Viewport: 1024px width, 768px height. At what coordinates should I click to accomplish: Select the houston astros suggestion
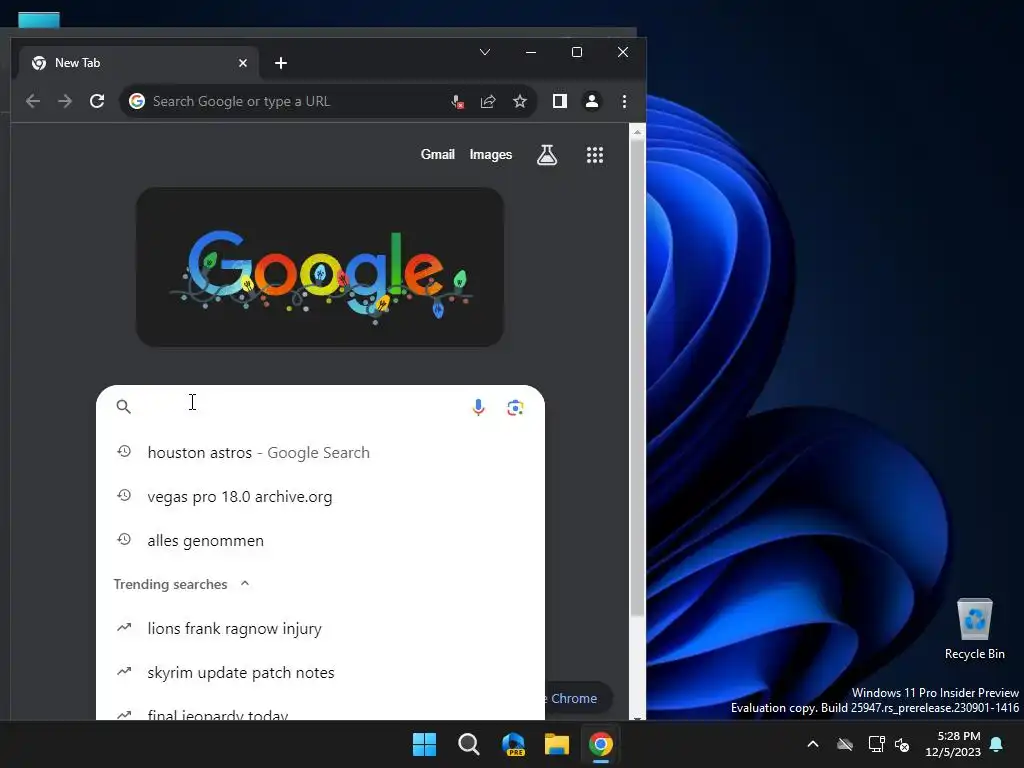coord(320,453)
